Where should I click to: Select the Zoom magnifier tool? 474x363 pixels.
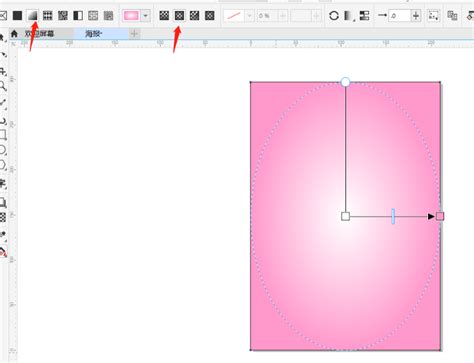(x=3, y=87)
